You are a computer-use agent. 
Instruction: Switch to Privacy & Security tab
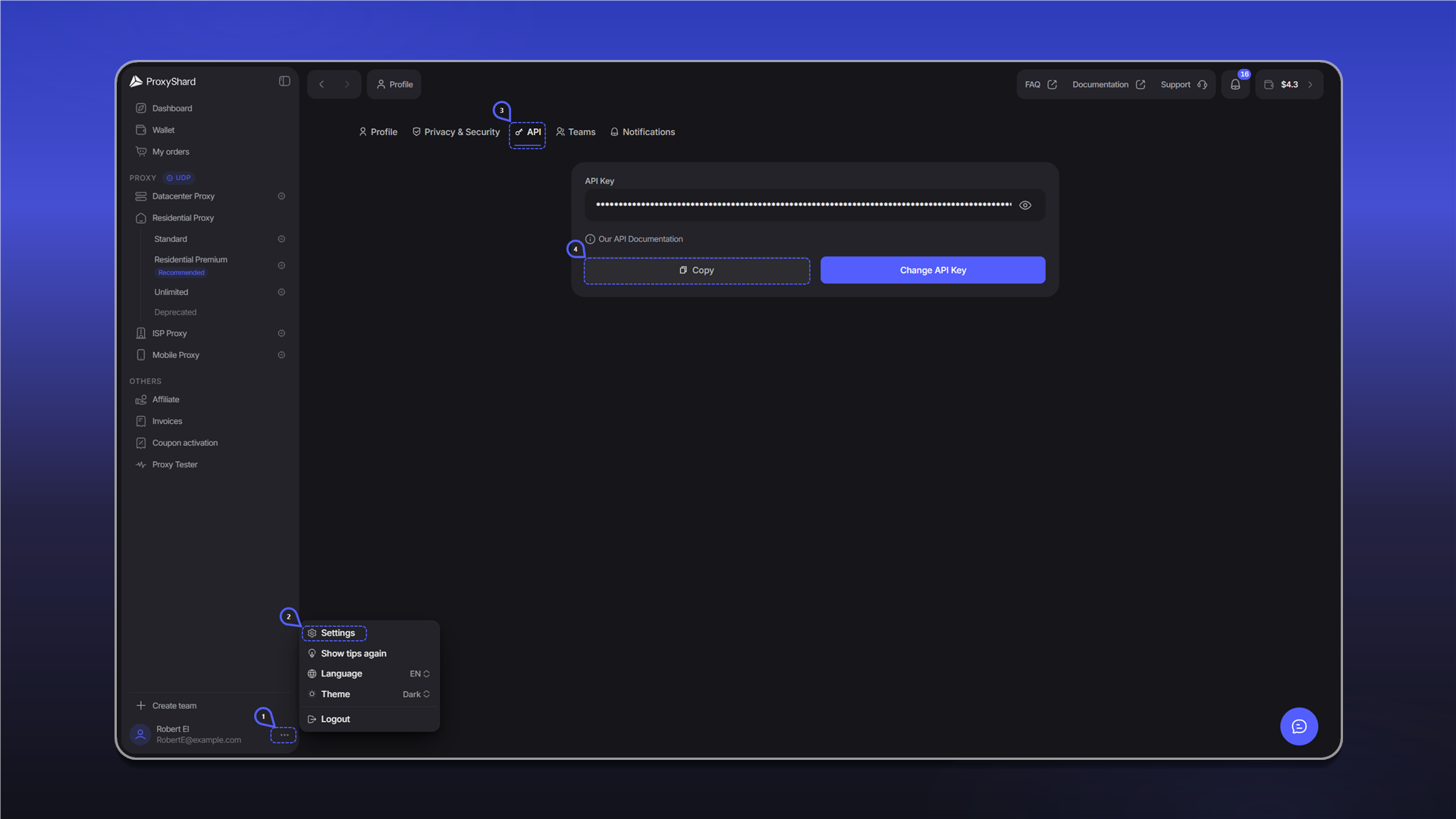(456, 132)
